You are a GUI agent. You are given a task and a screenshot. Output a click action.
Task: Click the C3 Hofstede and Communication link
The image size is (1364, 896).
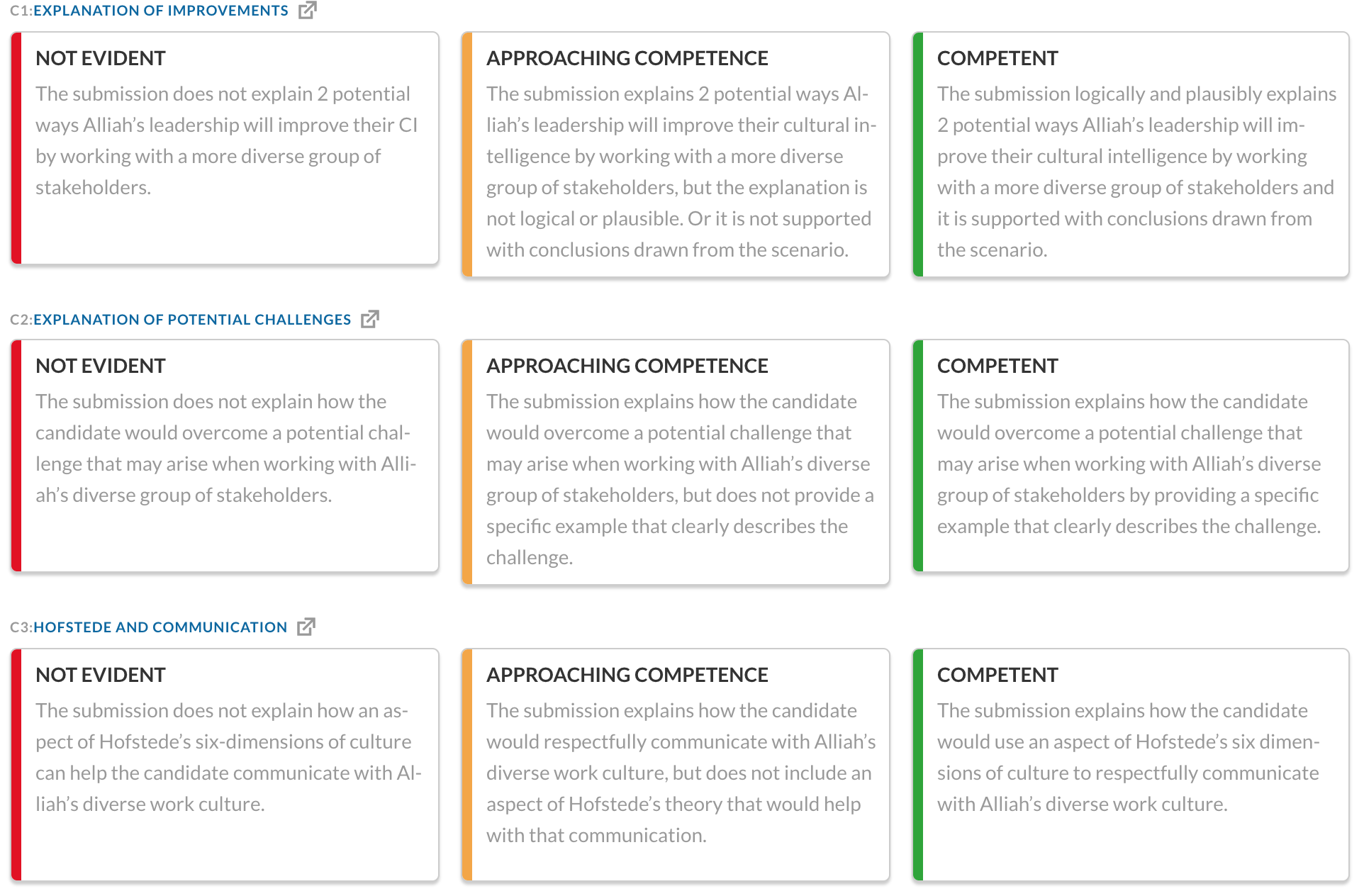point(160,627)
